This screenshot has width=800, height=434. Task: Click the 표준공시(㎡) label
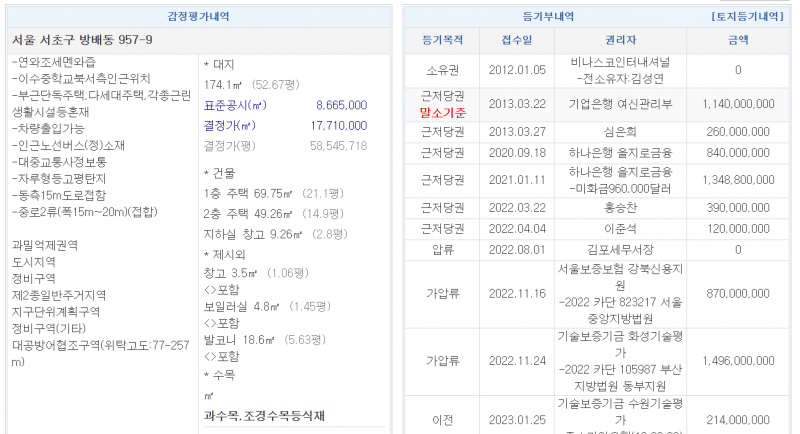tap(236, 105)
